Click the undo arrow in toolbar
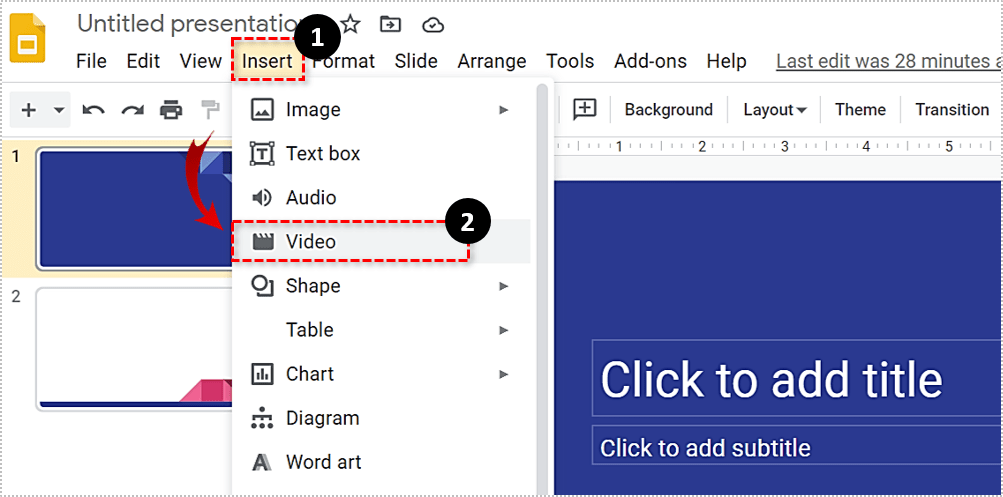The image size is (1003, 497). [x=94, y=110]
